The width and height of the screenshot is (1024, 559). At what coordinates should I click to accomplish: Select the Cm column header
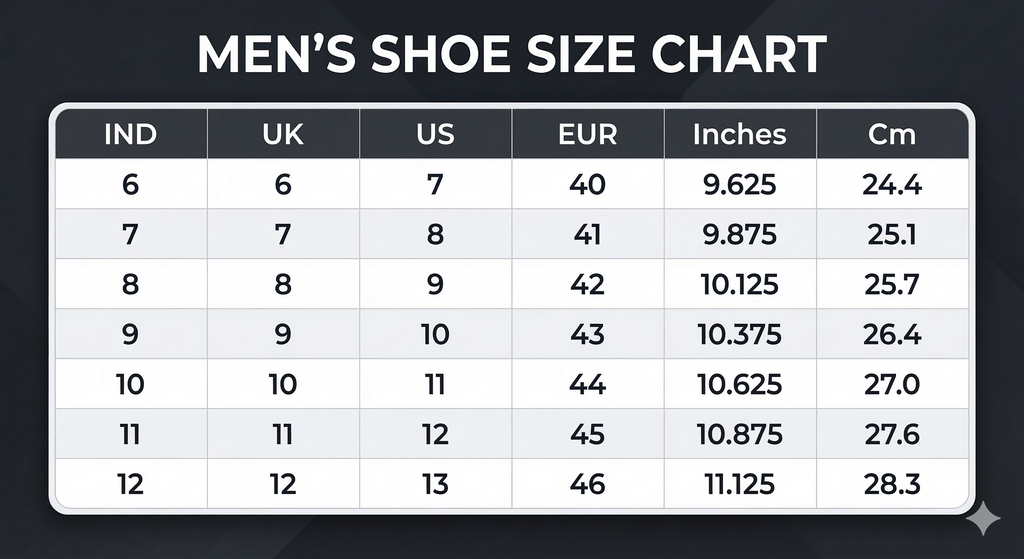(x=892, y=135)
